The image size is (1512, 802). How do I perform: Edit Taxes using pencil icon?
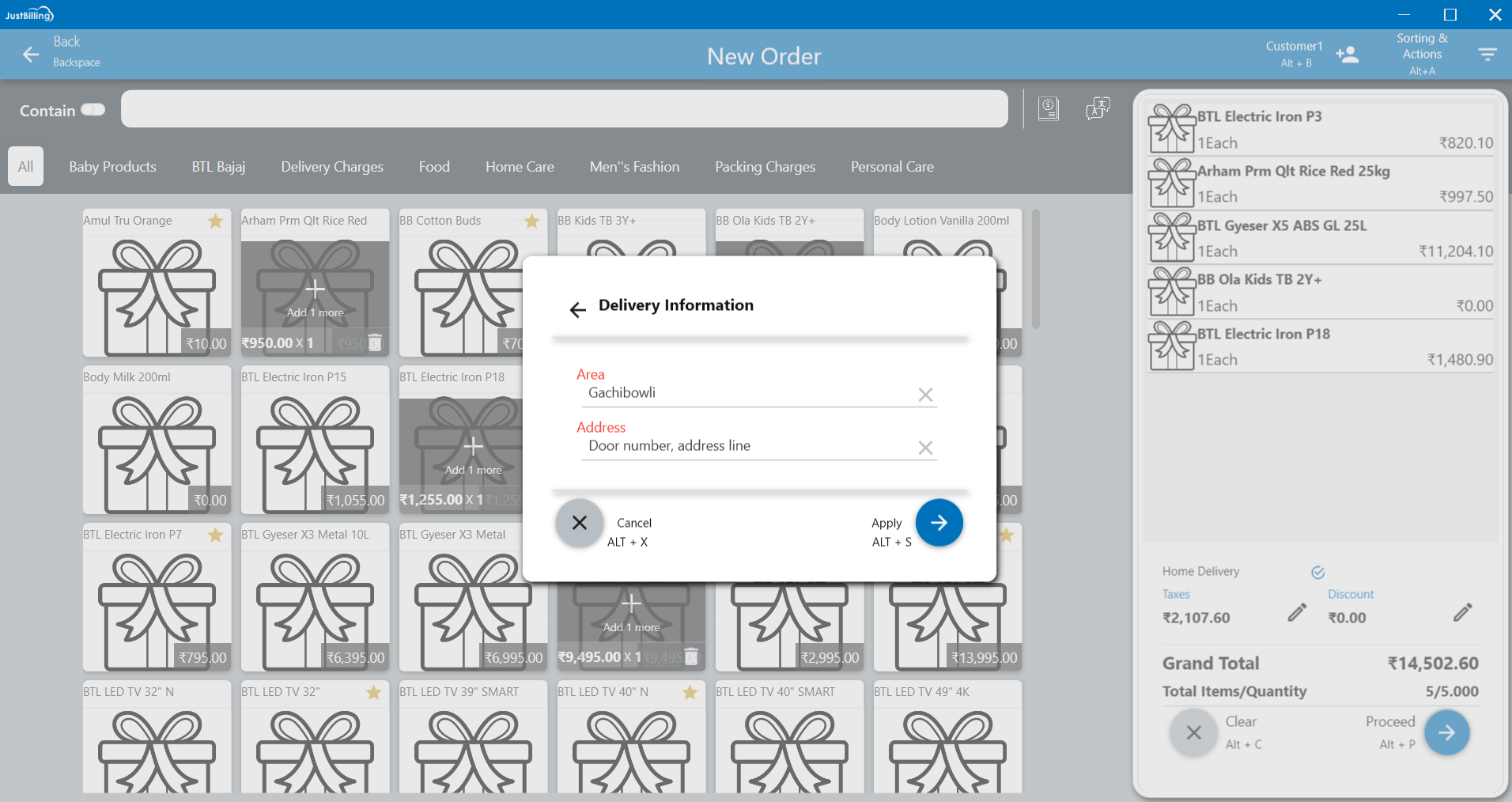[1297, 612]
